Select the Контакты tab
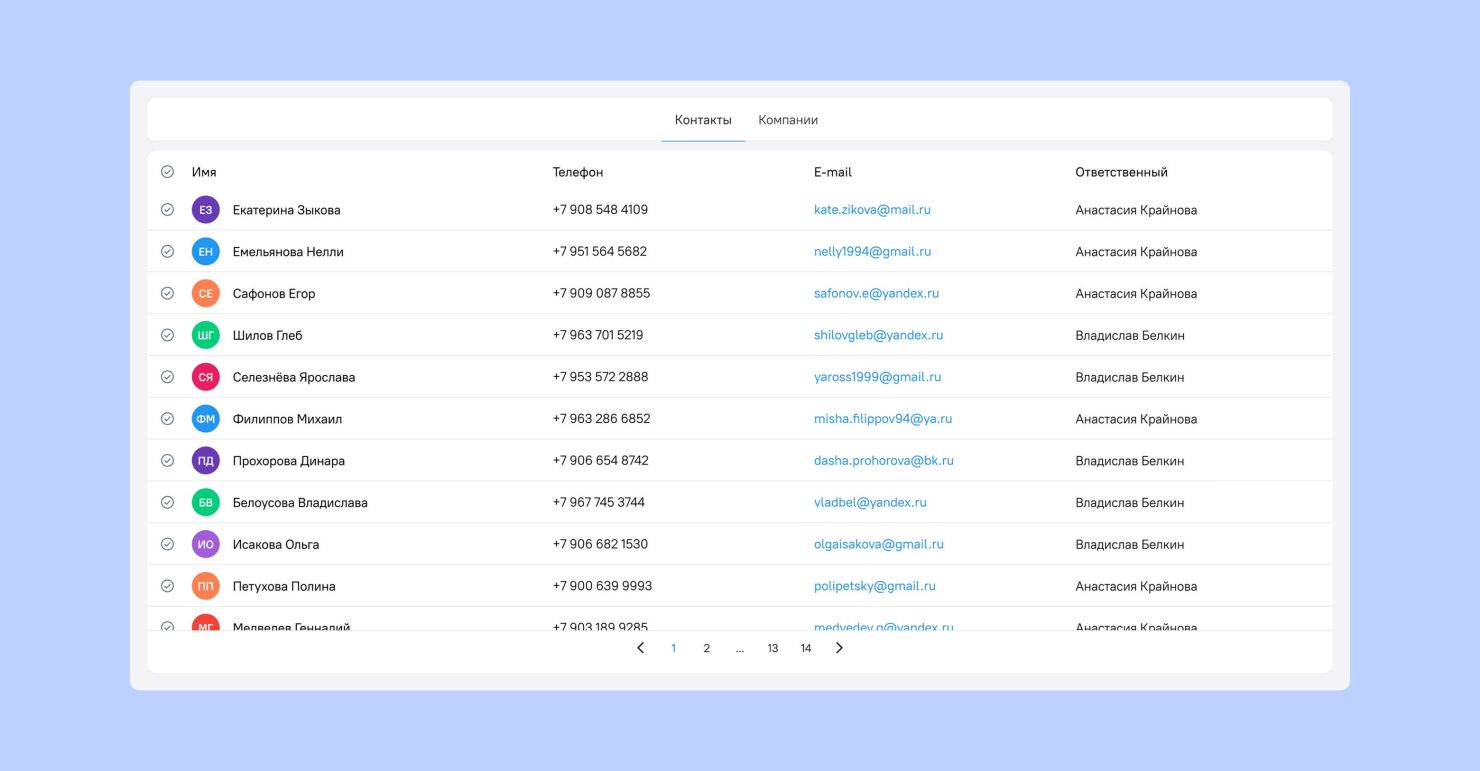 pyautogui.click(x=703, y=120)
